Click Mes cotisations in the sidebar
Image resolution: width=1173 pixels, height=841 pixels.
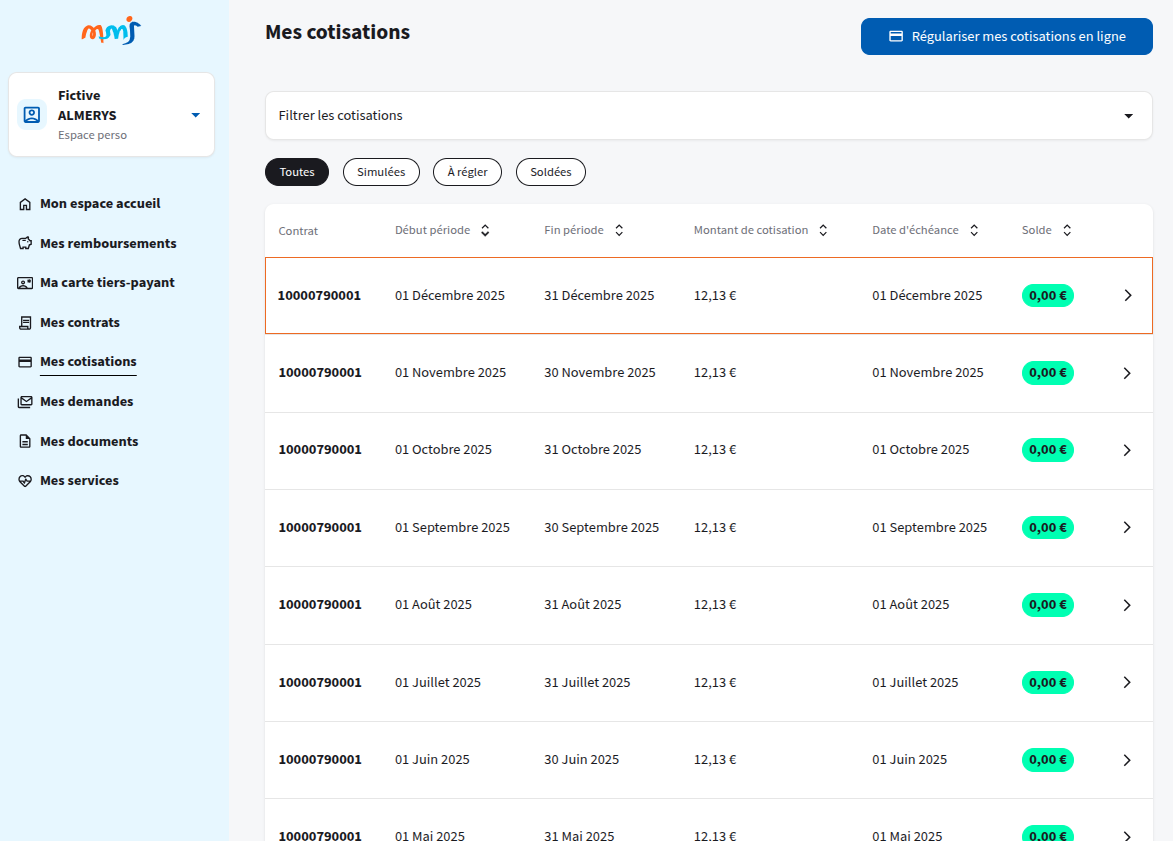point(88,361)
